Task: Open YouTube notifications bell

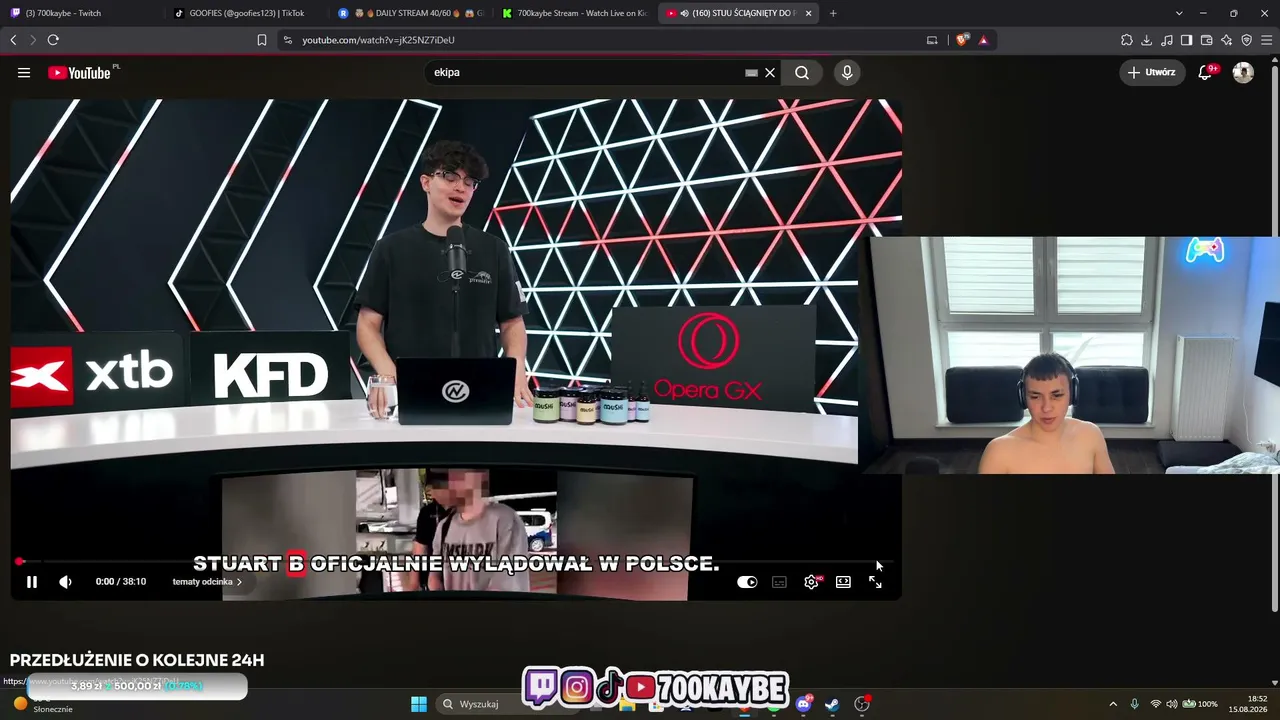Action: coord(1206,72)
